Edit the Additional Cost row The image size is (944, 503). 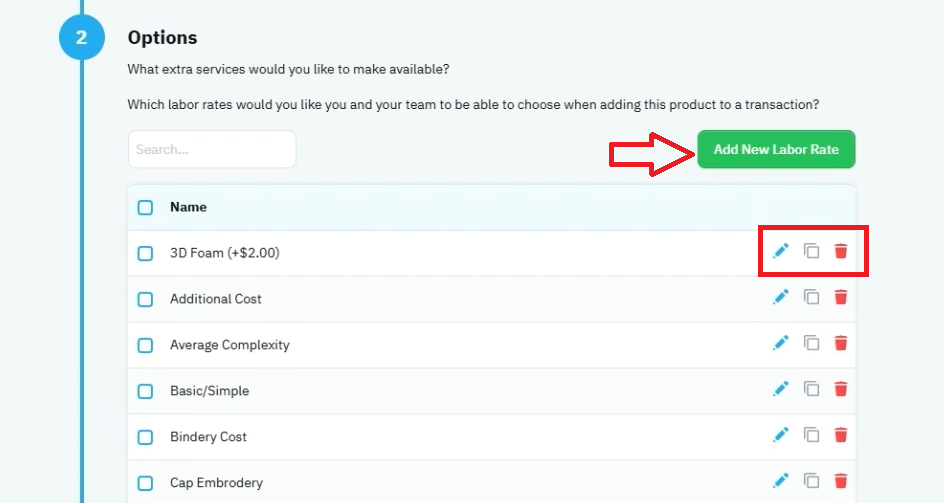pos(781,296)
